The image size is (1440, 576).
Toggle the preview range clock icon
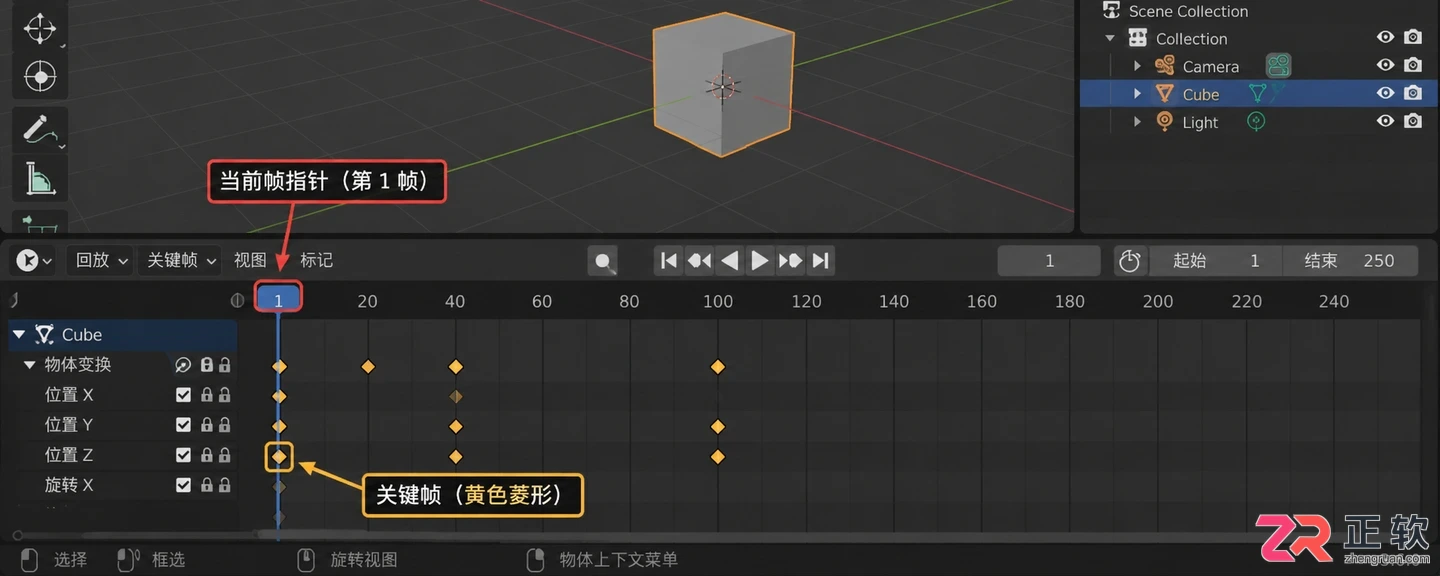coord(1129,261)
